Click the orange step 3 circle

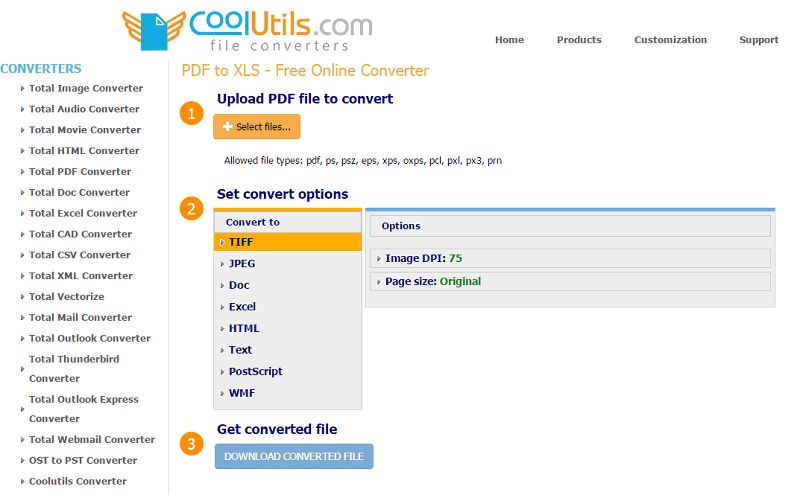(192, 443)
